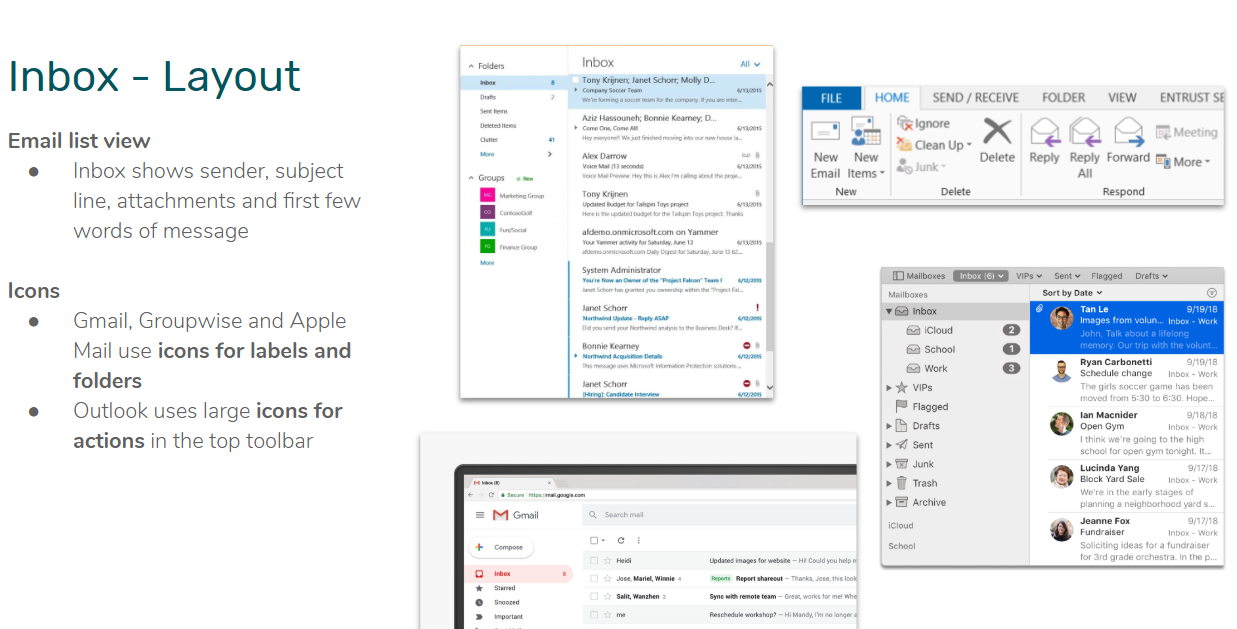This screenshot has height=629, width=1237.
Task: Click Ignore in the Outlook Delete group
Action: coord(925,124)
